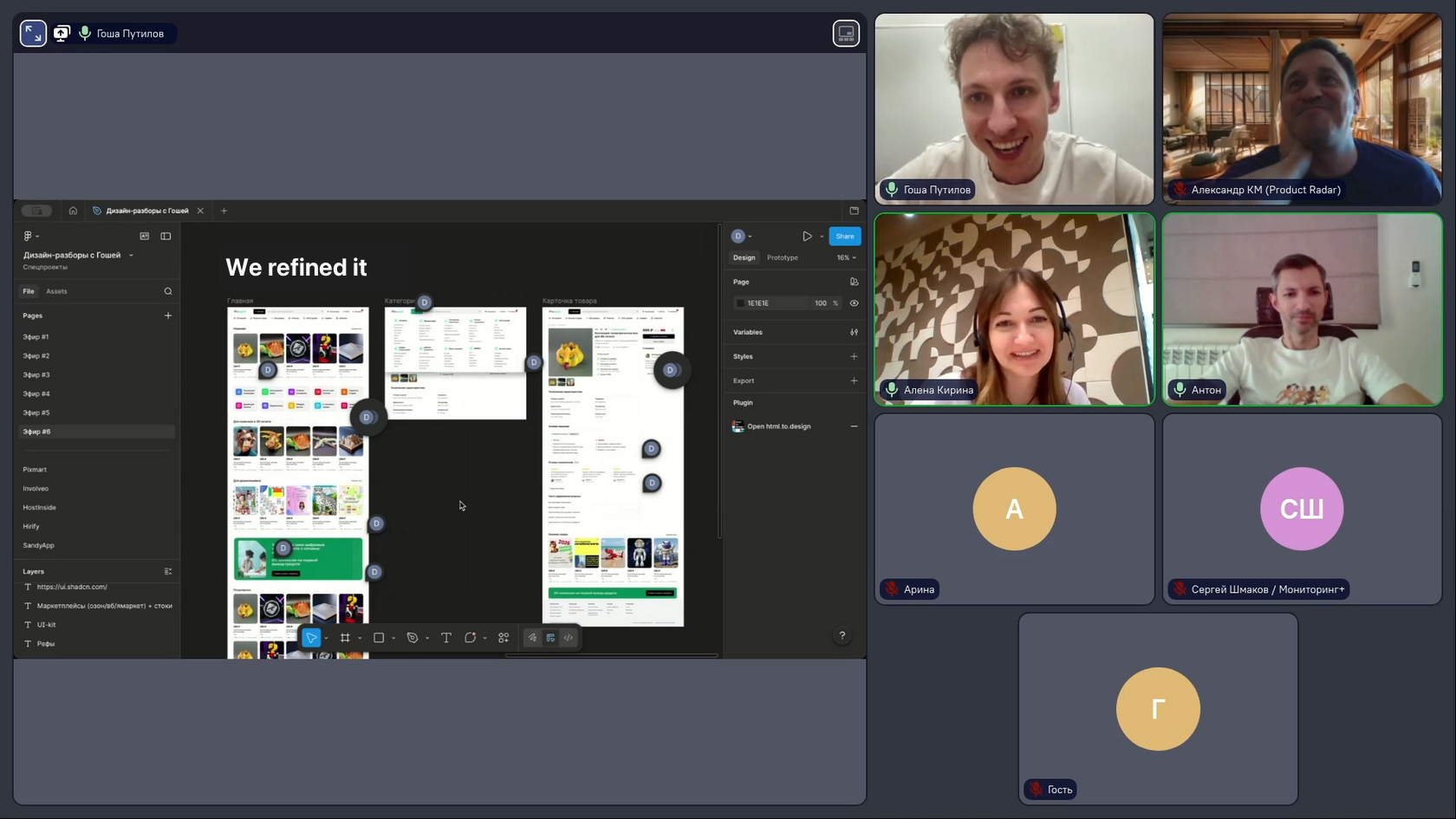Add a new page
Screen dimensions: 1456x819
click(x=168, y=315)
